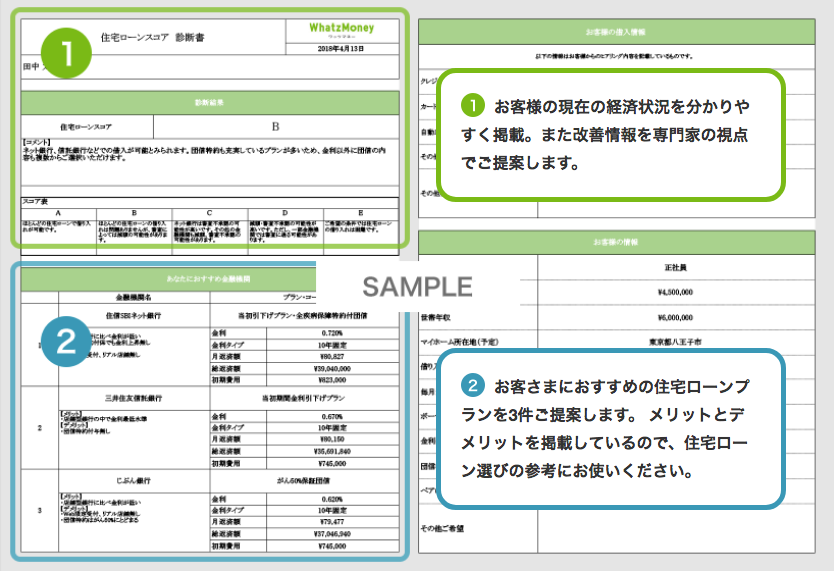This screenshot has width=834, height=571.
Task: Click the comment text starting ネット銀行、信託銀行
Action: pyautogui.click(x=204, y=154)
